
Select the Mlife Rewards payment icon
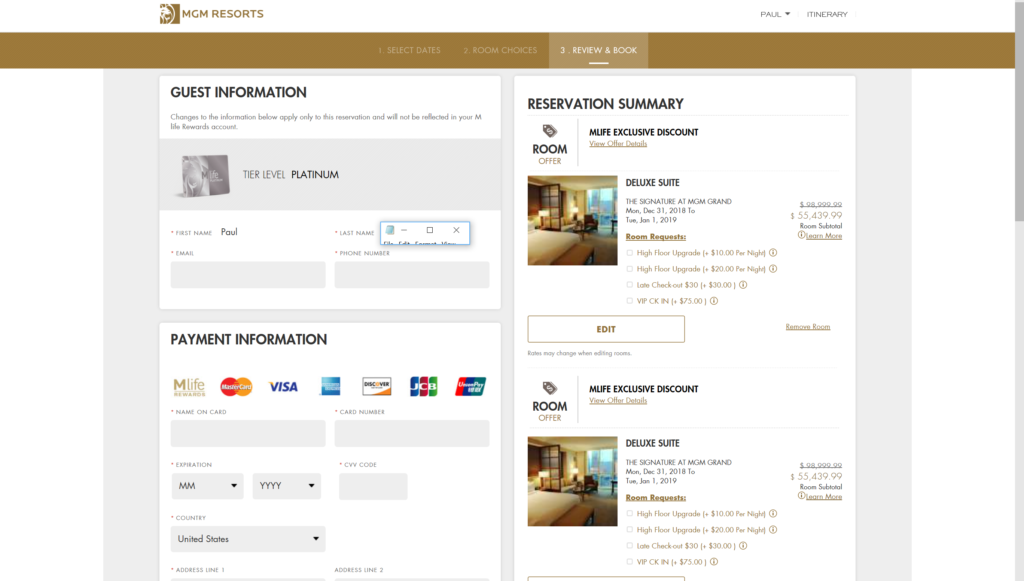pos(189,386)
